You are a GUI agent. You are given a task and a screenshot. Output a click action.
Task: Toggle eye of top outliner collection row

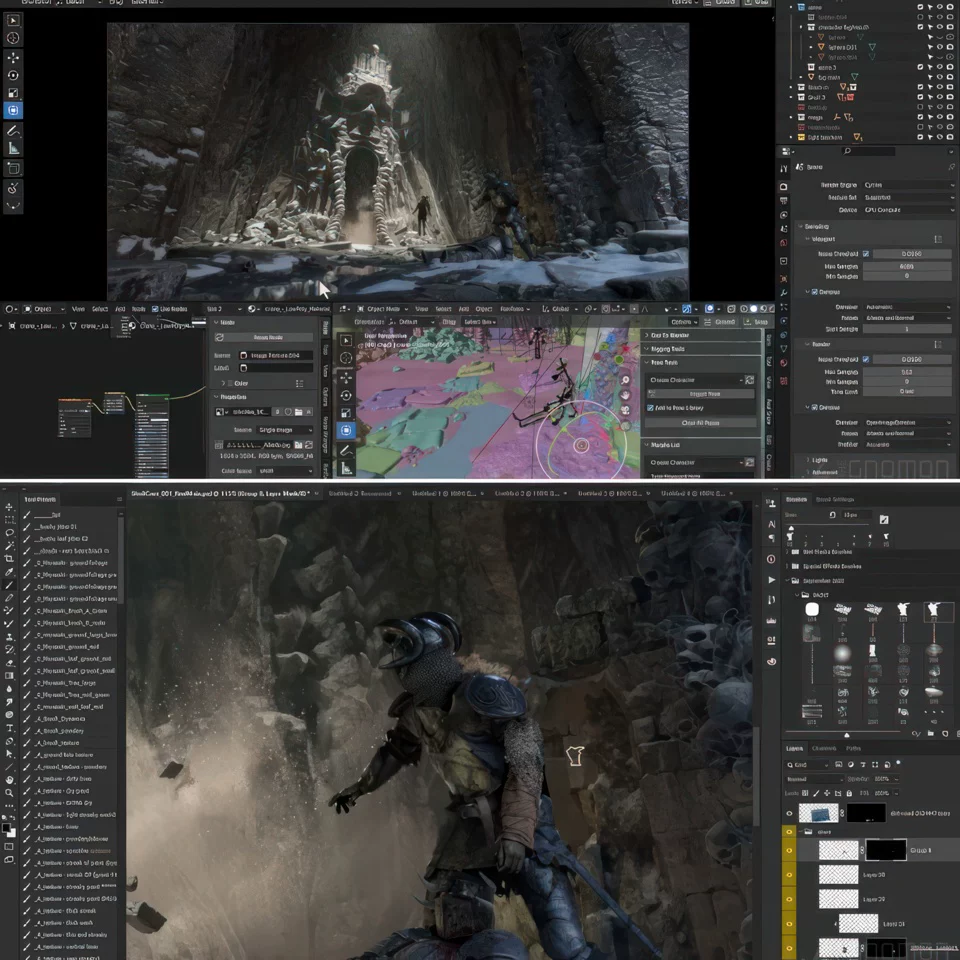(x=939, y=7)
